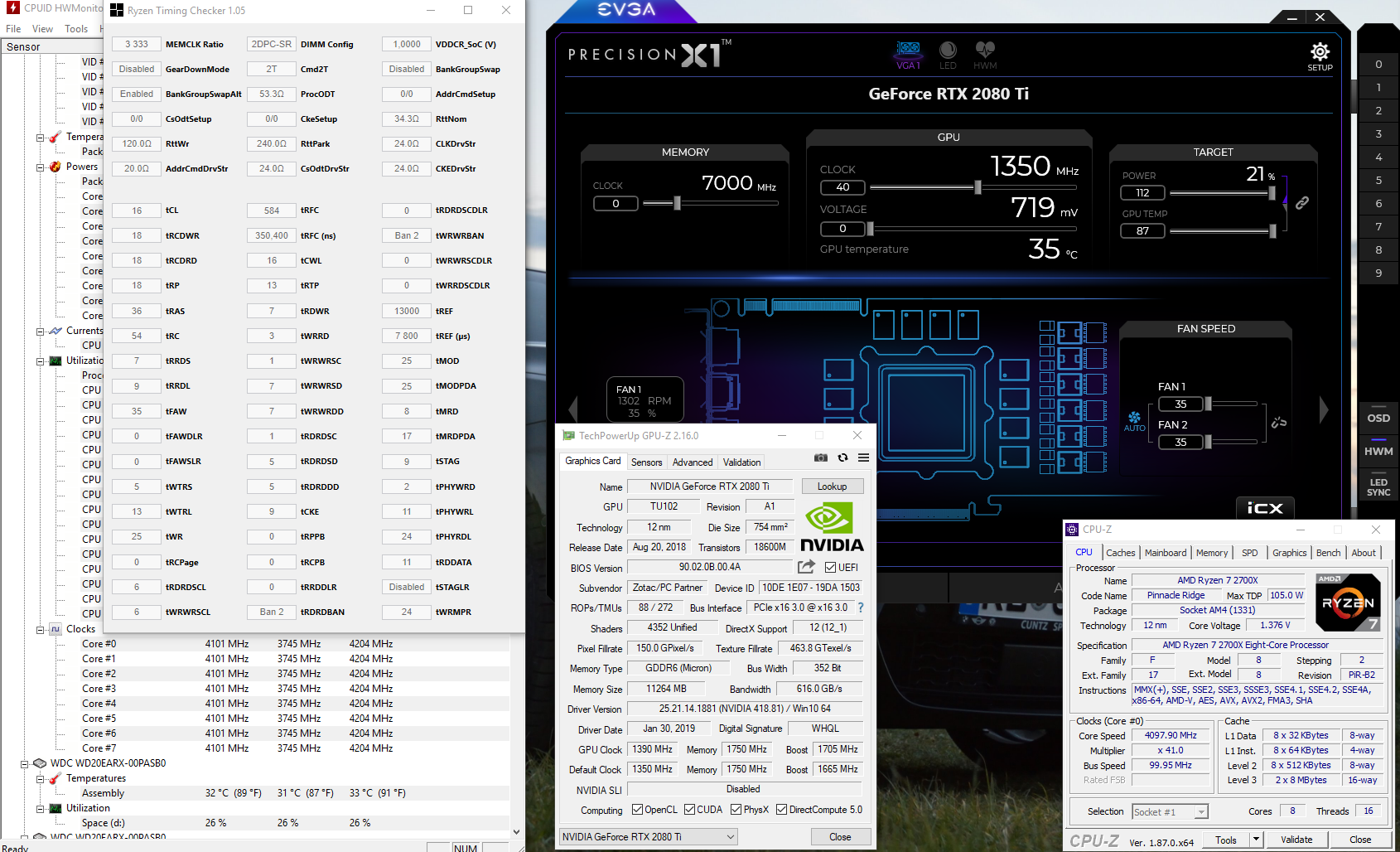Adjust the memory clock offset slider
The image size is (1400, 852).
tap(677, 203)
